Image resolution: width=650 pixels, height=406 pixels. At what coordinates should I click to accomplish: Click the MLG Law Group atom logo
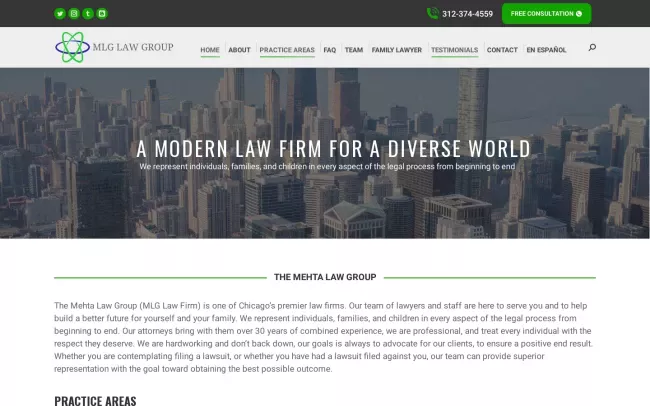coord(73,47)
